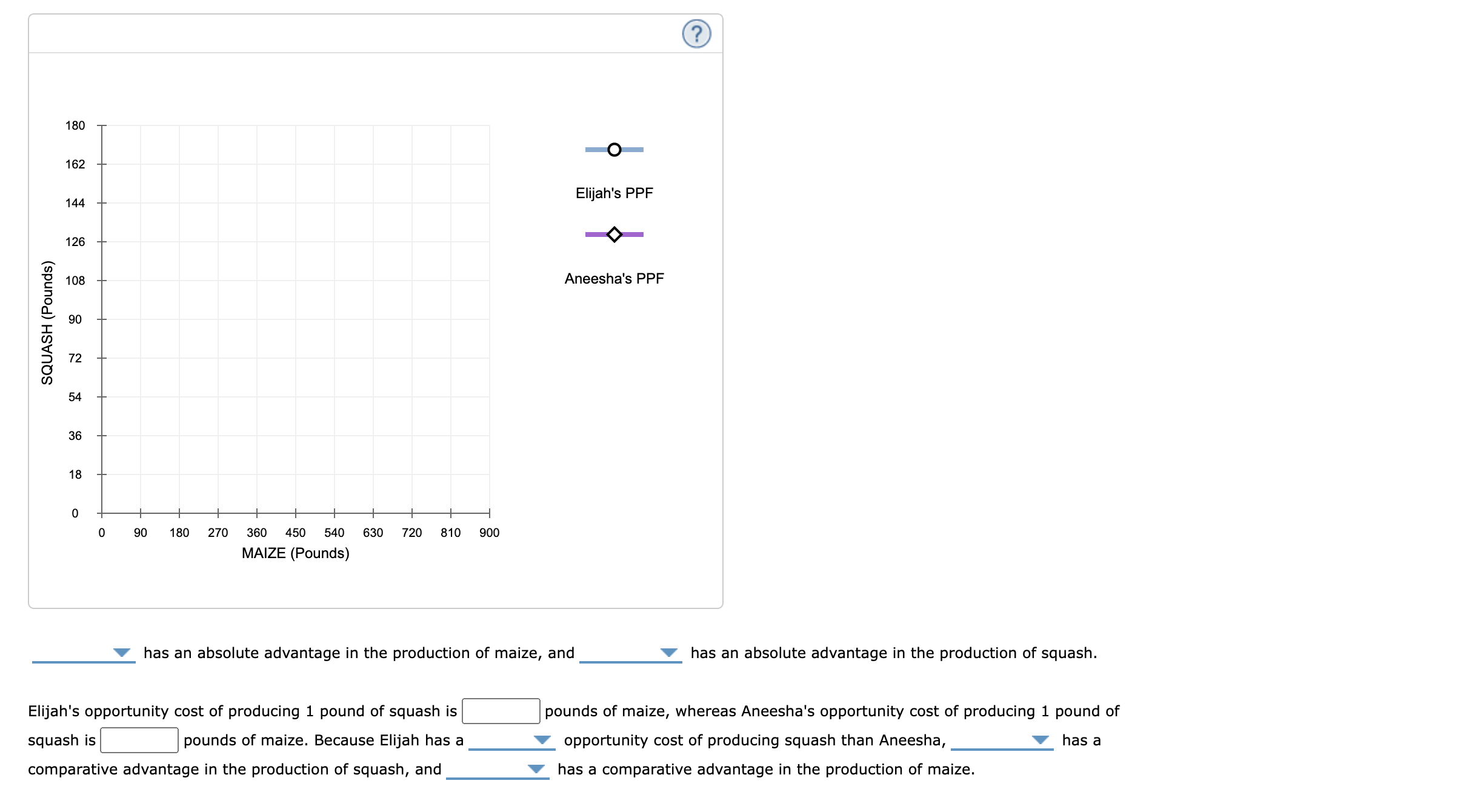Click the diamond marker on Aneesha's PPF legend
1475x812 pixels.
[x=614, y=235]
